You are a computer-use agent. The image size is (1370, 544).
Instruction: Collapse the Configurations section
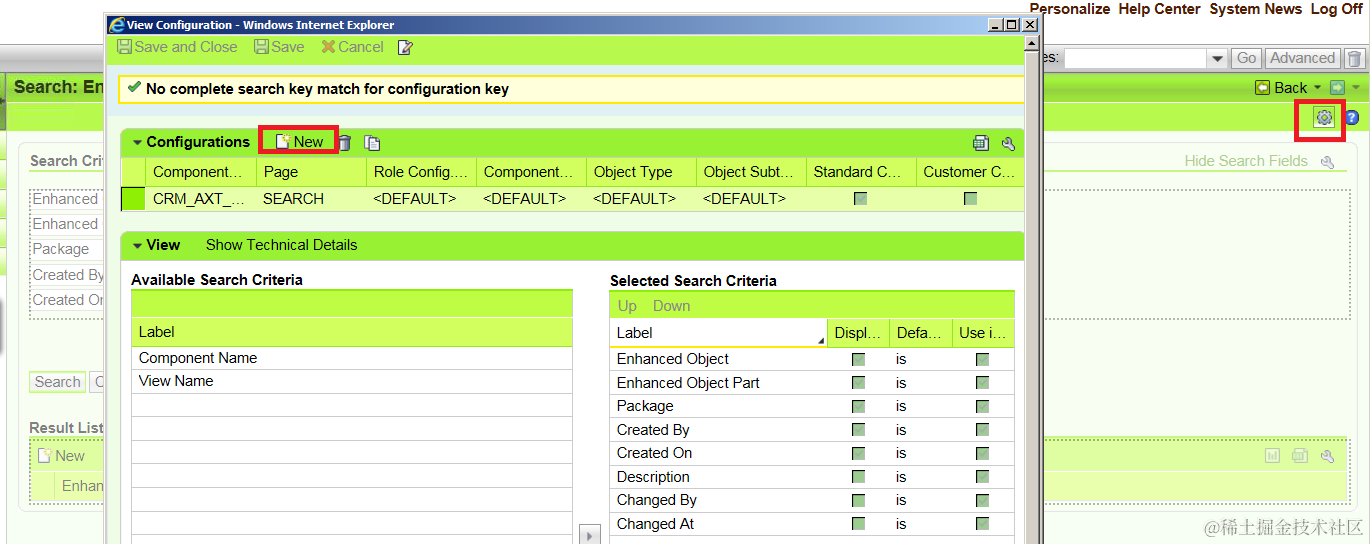pos(137,142)
